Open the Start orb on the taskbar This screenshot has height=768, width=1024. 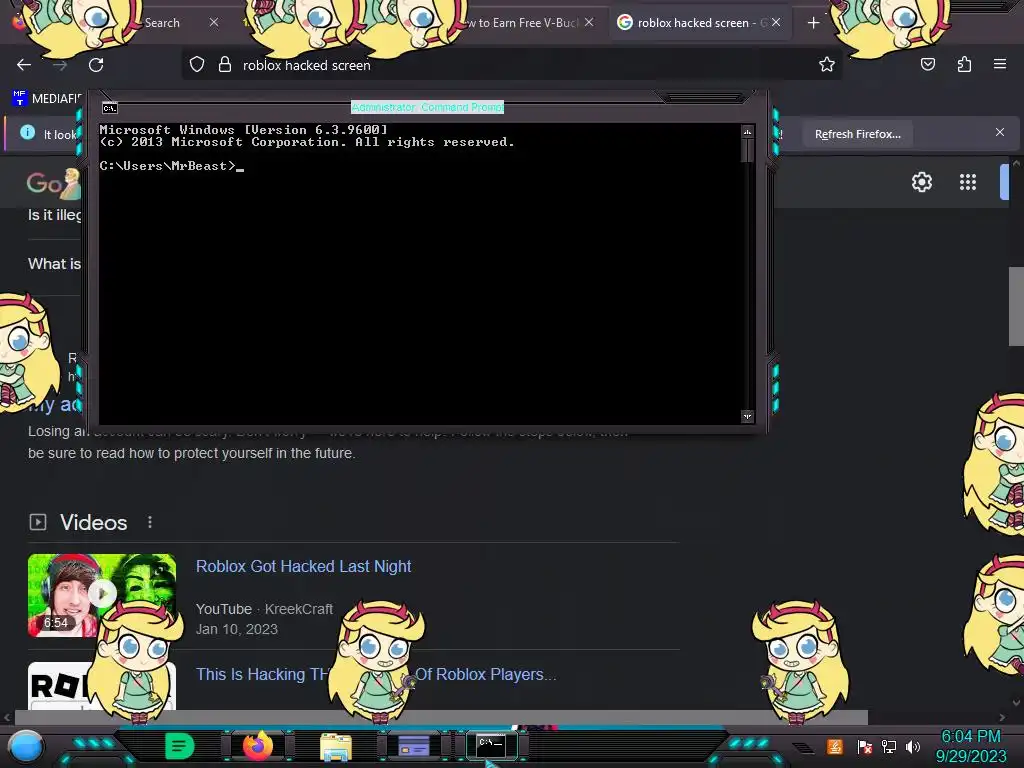coord(26,747)
